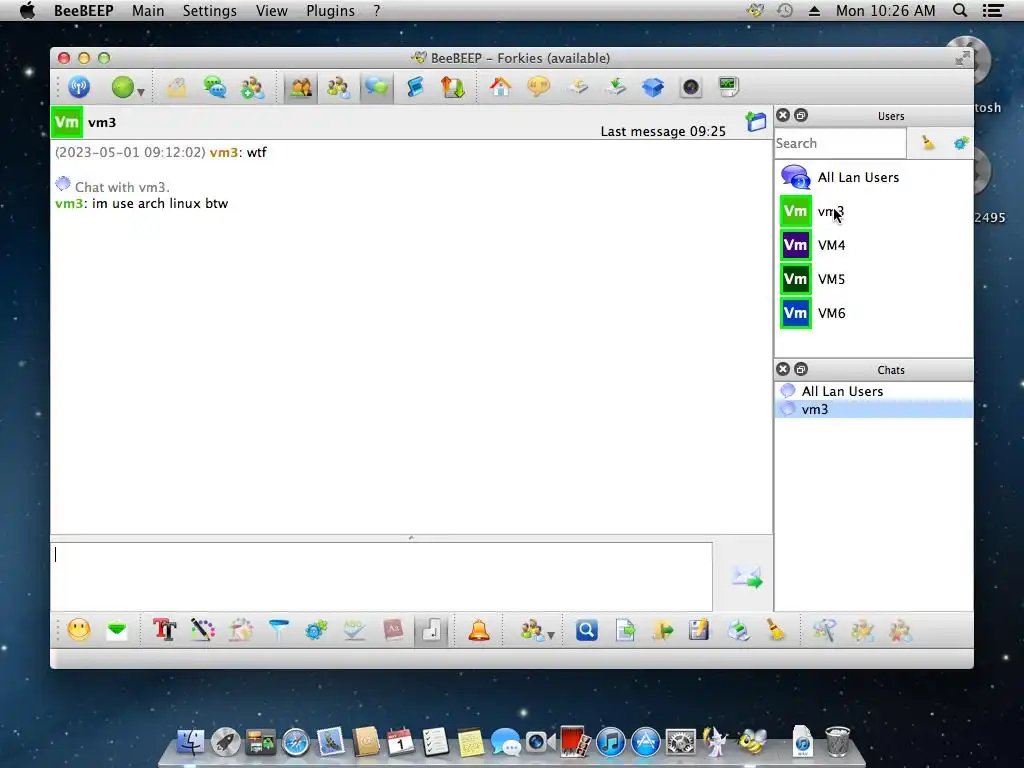
Task: Open vm3 chat in Chats list
Action: click(x=874, y=409)
